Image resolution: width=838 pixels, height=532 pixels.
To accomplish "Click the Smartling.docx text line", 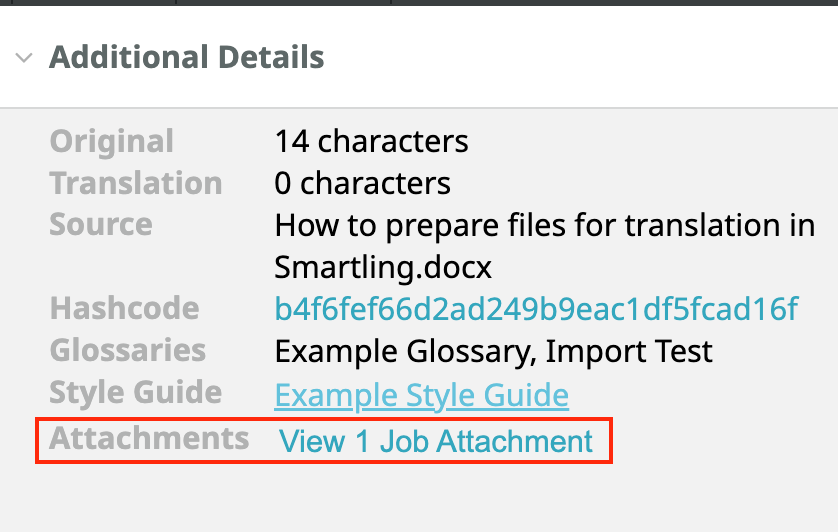I will [383, 267].
